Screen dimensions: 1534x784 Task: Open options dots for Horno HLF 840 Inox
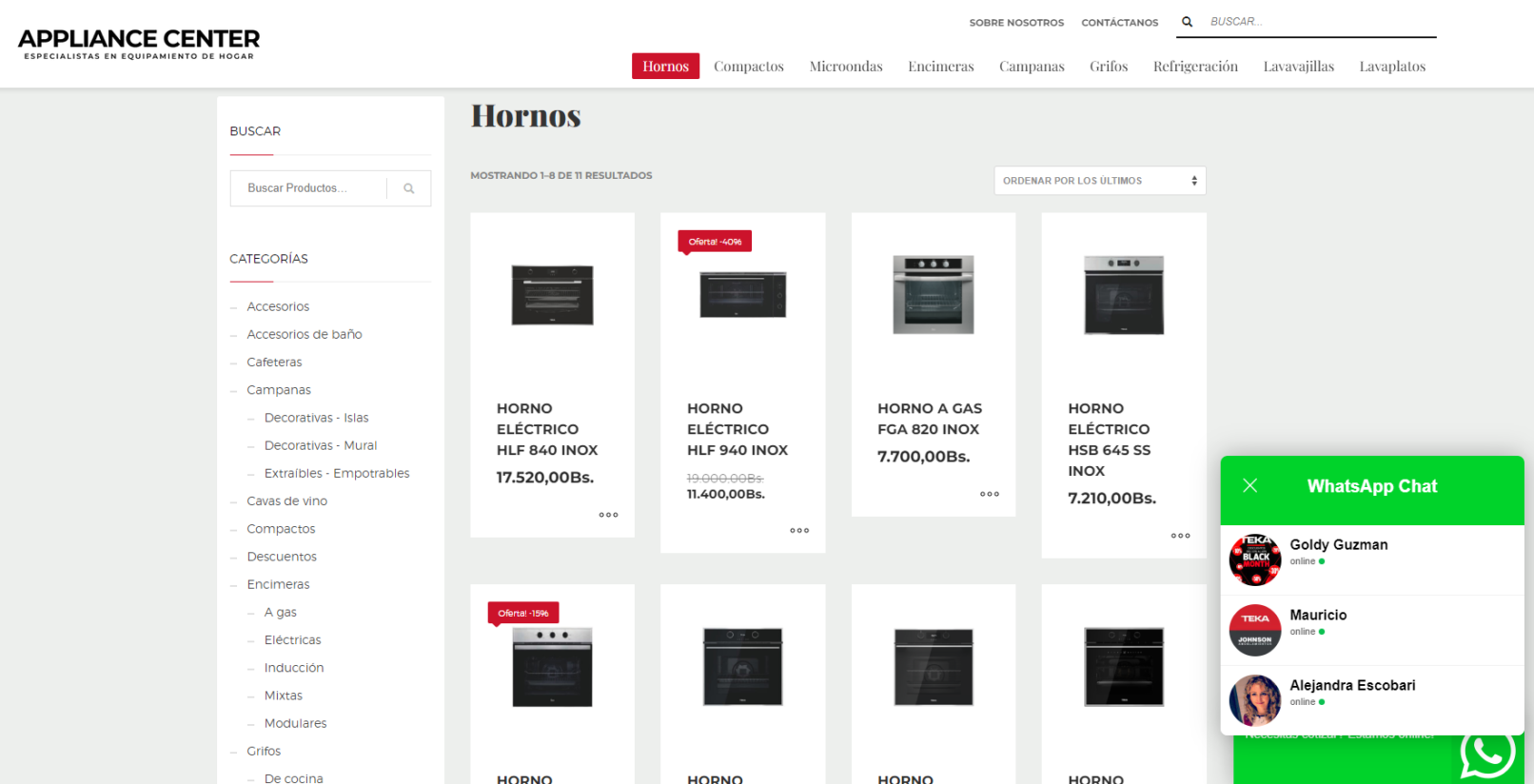608,515
